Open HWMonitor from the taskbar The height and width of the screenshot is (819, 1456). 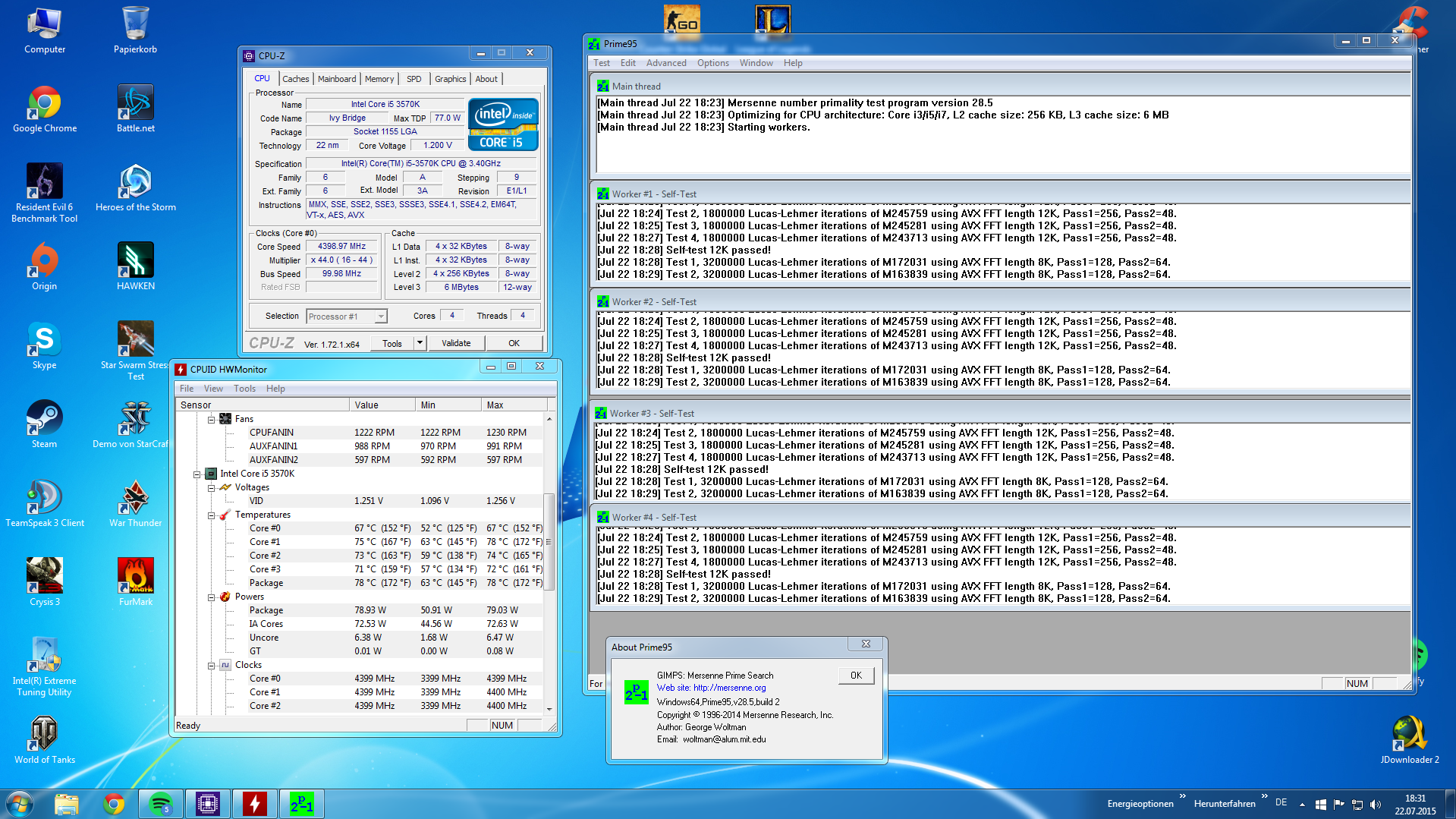click(254, 804)
